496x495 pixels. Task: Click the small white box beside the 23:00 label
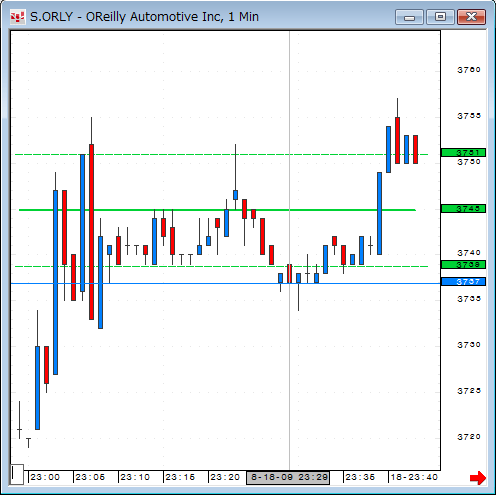(17, 474)
